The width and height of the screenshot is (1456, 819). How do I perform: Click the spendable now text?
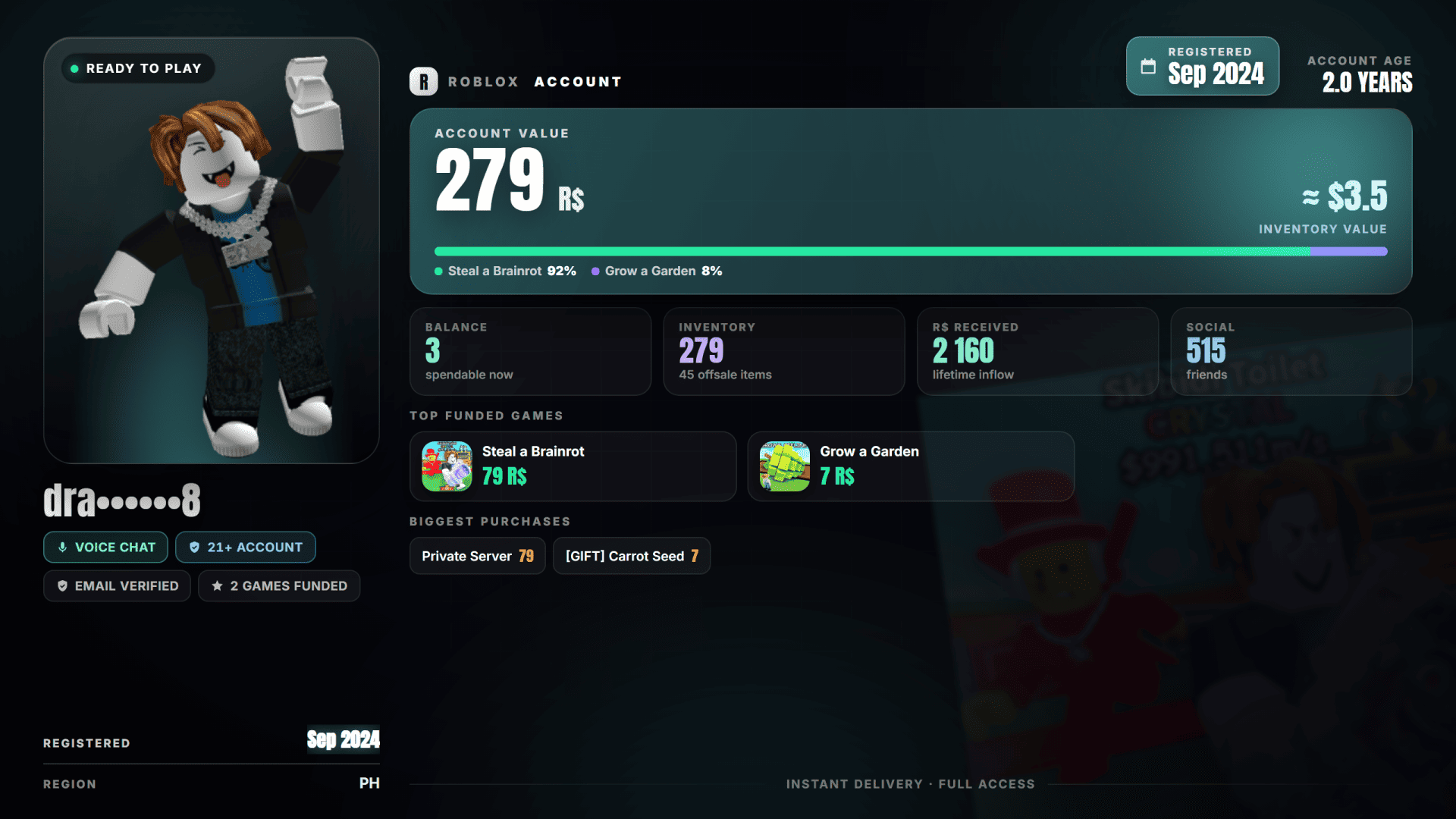point(469,375)
